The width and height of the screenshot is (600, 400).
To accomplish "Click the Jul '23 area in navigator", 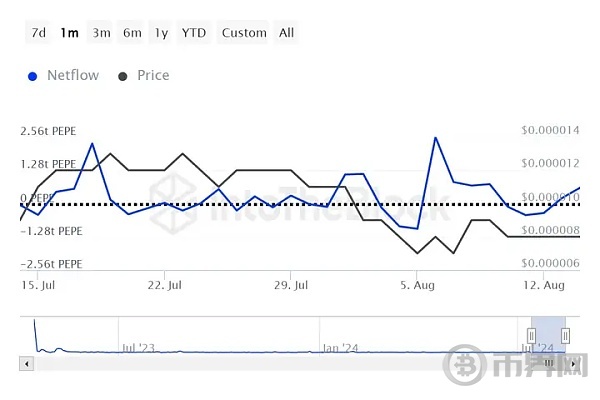I will pos(142,347).
